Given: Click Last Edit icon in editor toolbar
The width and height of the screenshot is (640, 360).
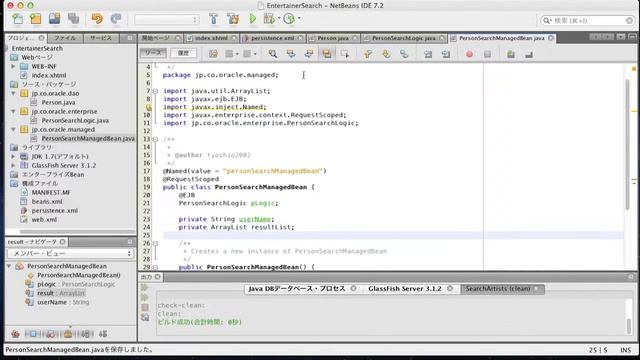Looking at the screenshot, I should 213,54.
